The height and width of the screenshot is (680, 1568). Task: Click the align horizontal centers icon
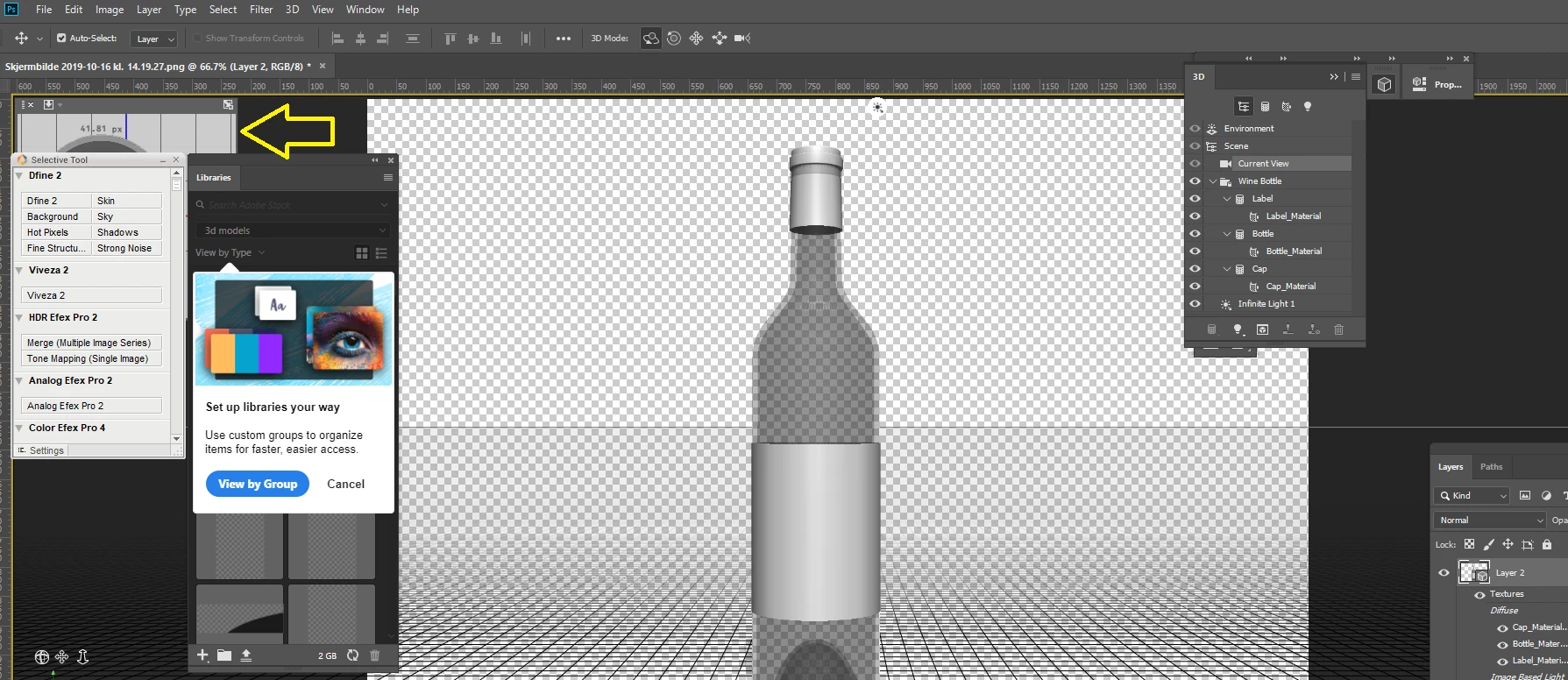tap(360, 38)
